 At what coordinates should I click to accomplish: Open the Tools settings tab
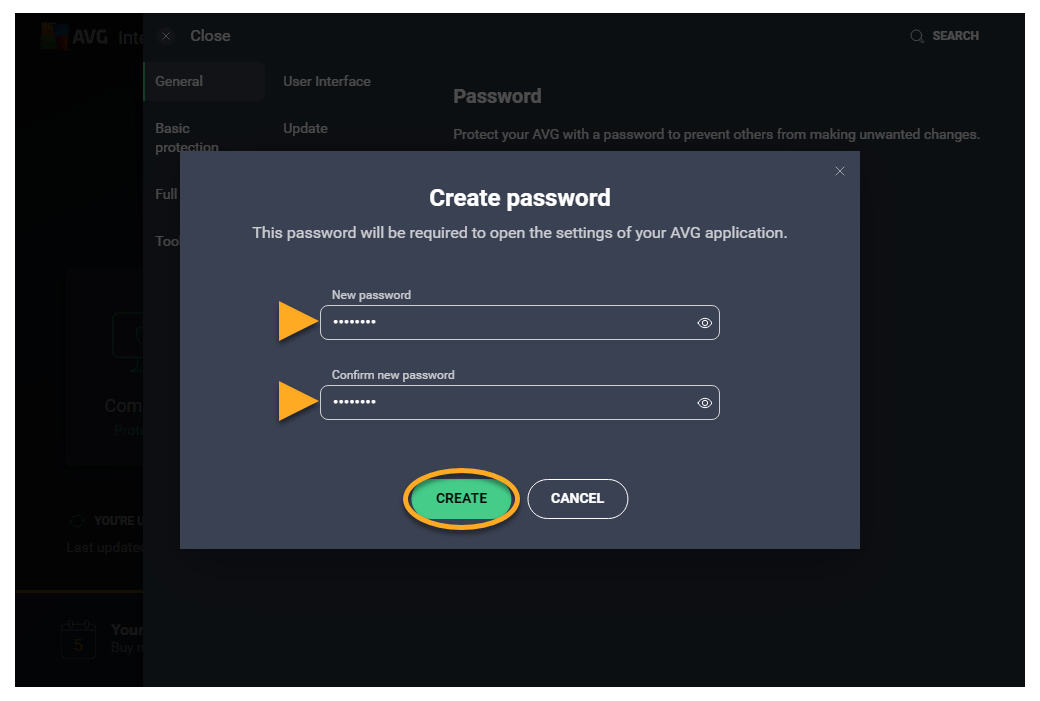pyautogui.click(x=166, y=241)
